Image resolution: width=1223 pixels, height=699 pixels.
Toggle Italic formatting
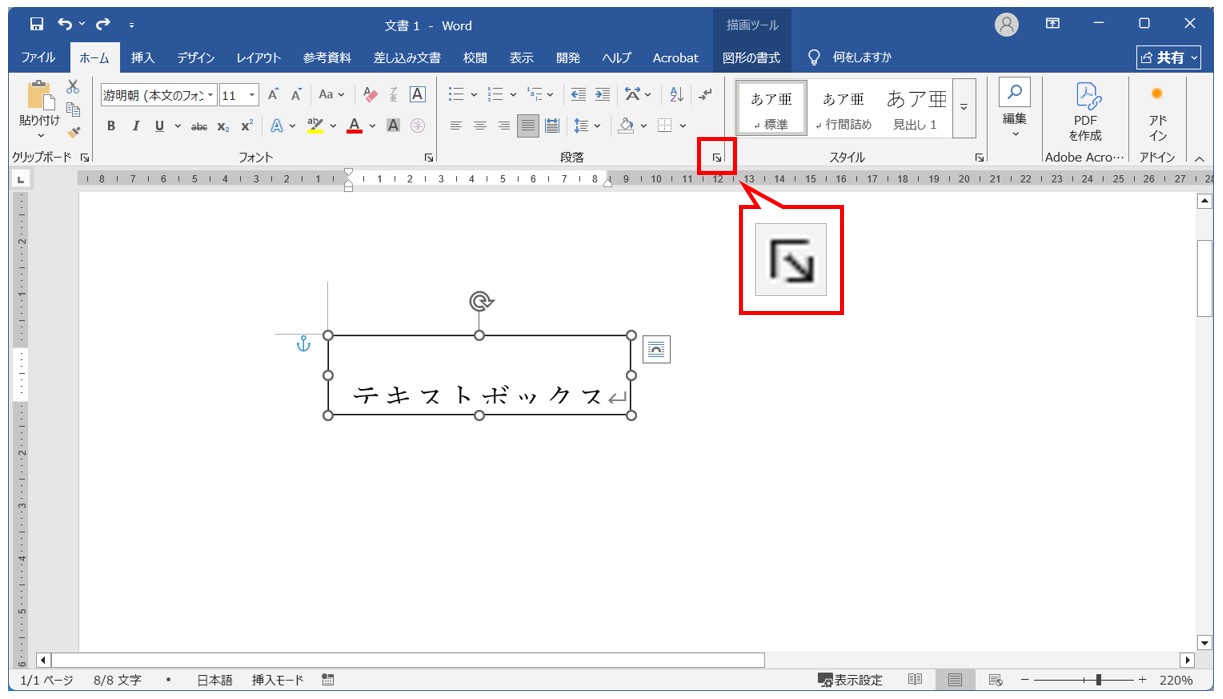pos(135,126)
